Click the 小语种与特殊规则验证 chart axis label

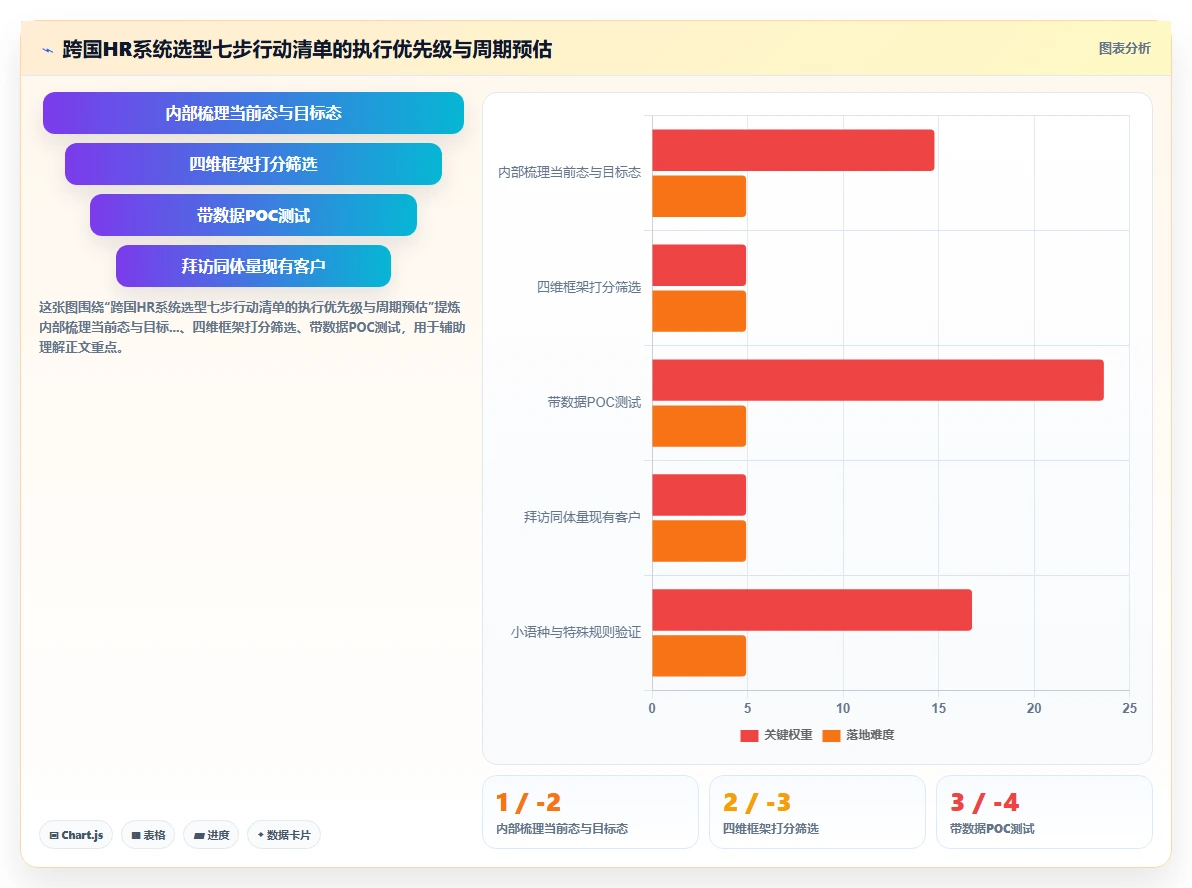575,632
